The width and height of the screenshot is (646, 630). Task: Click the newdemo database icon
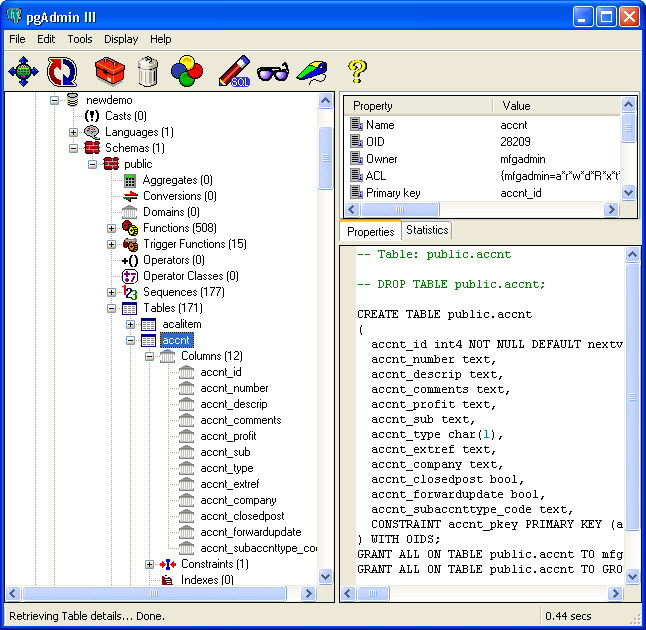click(x=73, y=100)
